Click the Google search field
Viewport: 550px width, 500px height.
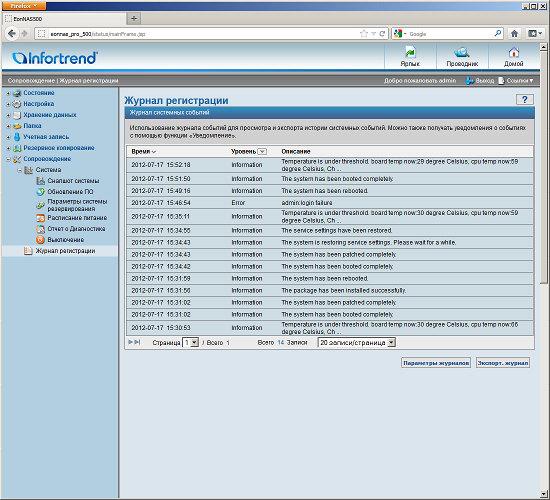click(451, 34)
